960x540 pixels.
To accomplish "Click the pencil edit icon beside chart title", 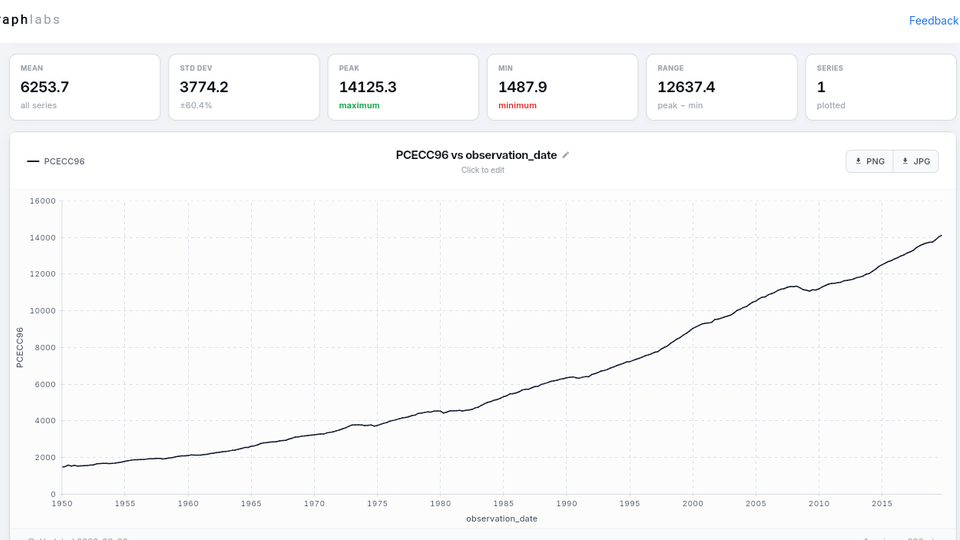I will coord(566,155).
